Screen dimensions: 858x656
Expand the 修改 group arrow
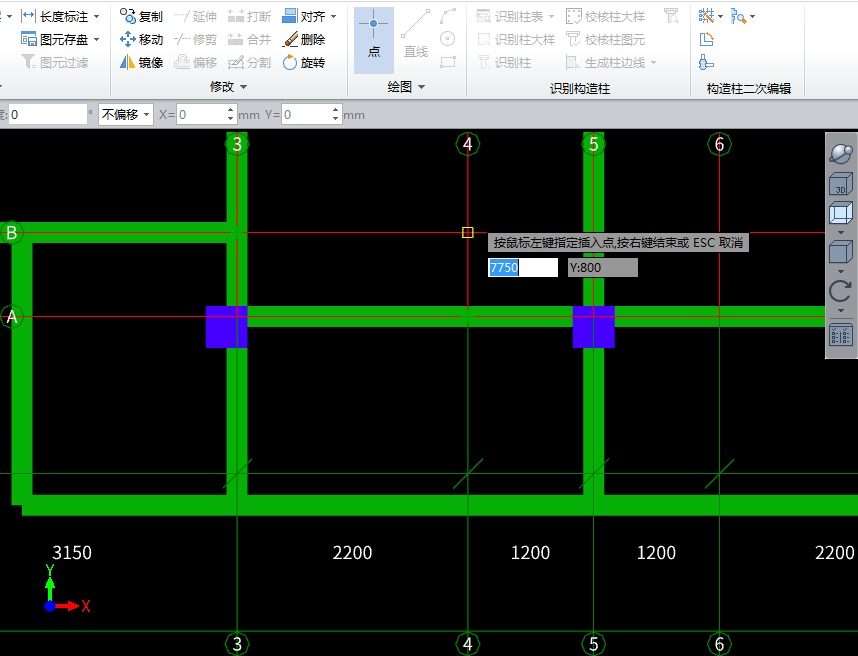point(244,87)
